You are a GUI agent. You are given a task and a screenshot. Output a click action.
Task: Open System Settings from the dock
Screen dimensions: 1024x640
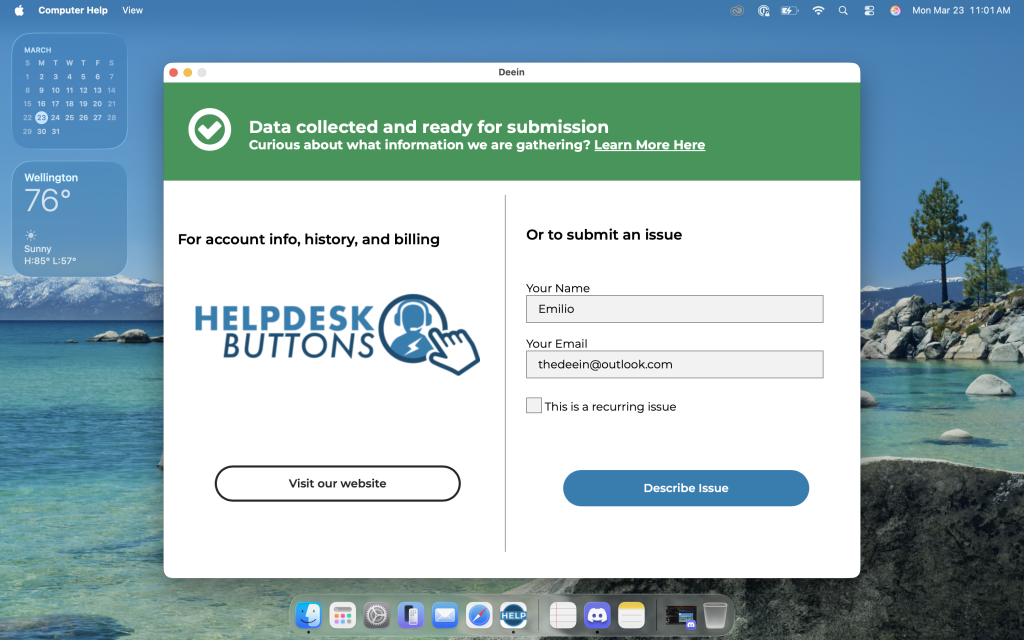[376, 616]
